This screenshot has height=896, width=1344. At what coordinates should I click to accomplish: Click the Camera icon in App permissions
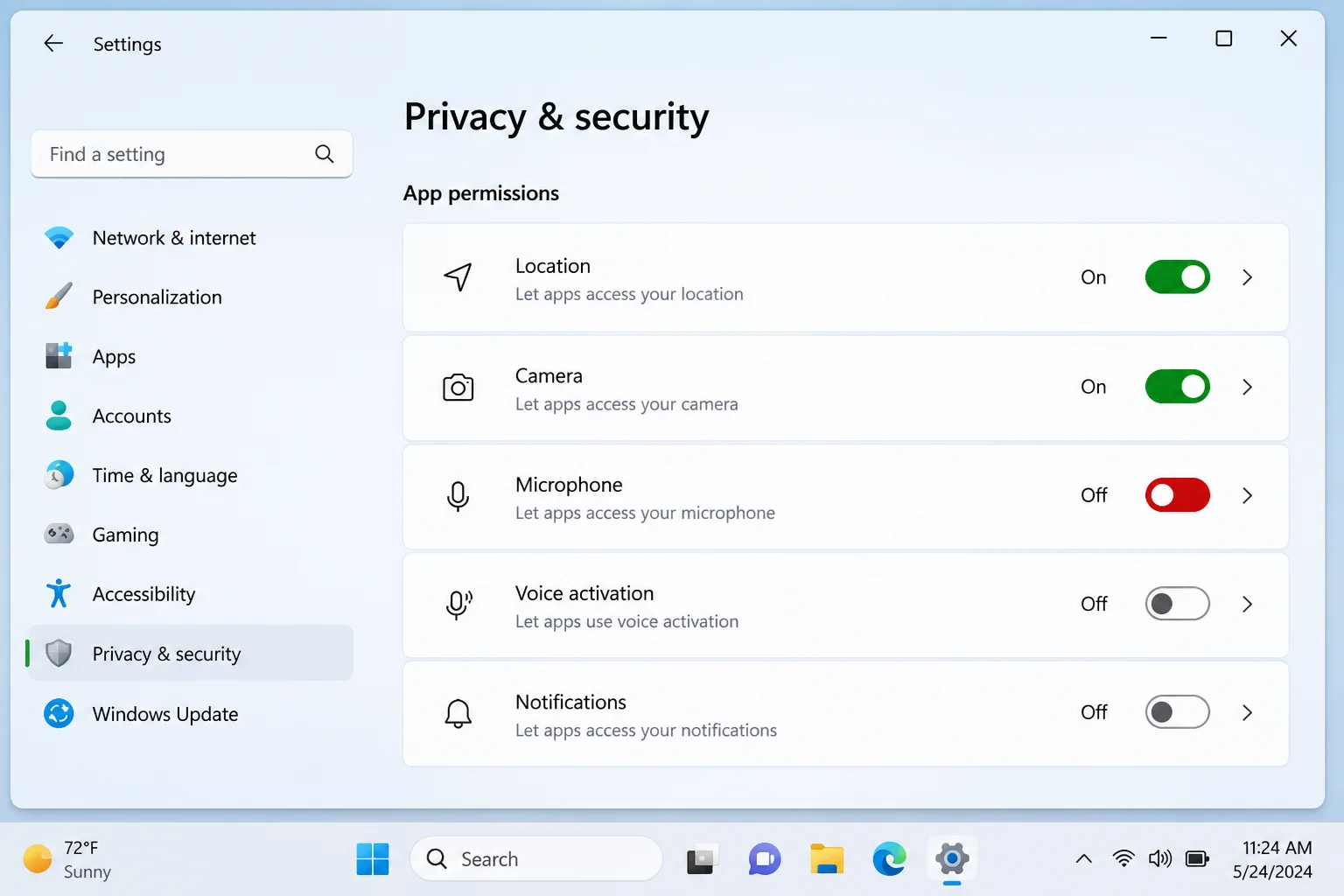(x=458, y=387)
